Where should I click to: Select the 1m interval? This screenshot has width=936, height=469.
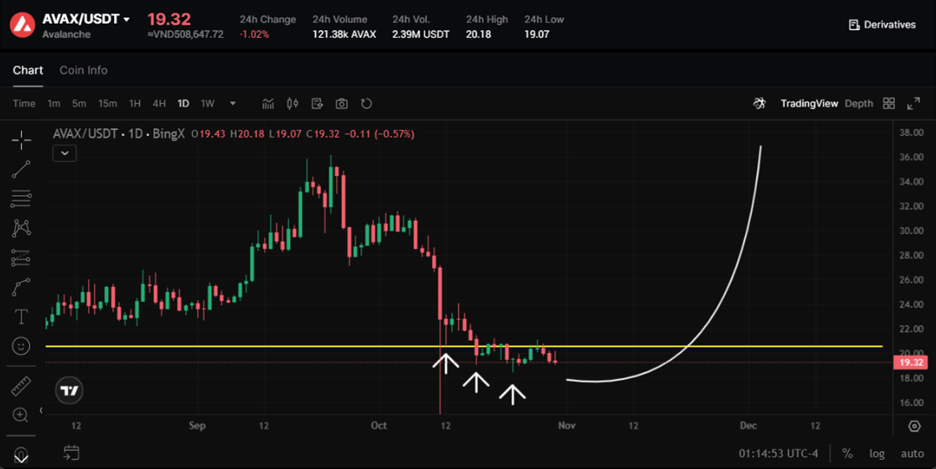coord(54,104)
